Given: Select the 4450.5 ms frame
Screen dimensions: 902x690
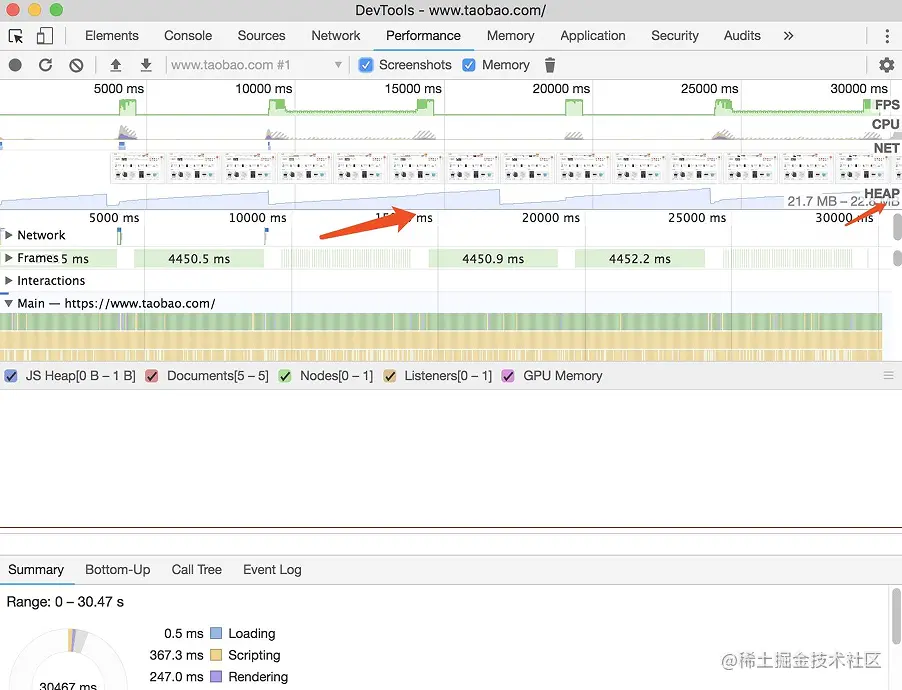Looking at the screenshot, I should pos(199,259).
